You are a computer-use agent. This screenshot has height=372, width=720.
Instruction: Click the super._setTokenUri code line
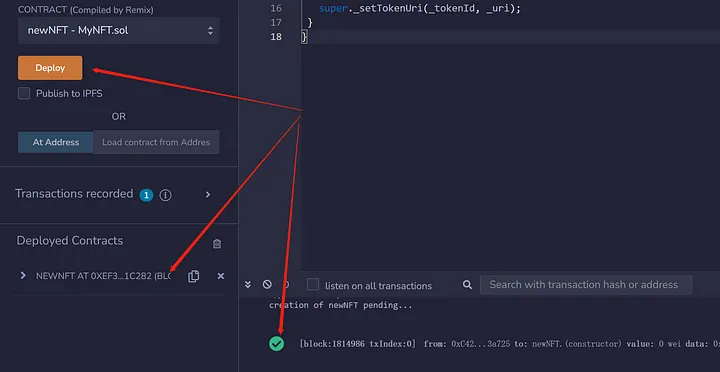click(x=420, y=8)
